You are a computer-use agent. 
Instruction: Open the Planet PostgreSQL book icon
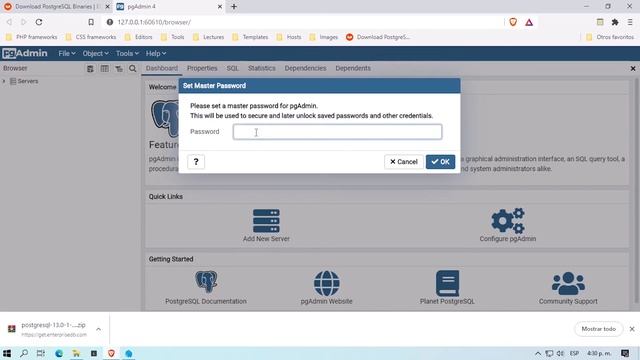tap(447, 283)
